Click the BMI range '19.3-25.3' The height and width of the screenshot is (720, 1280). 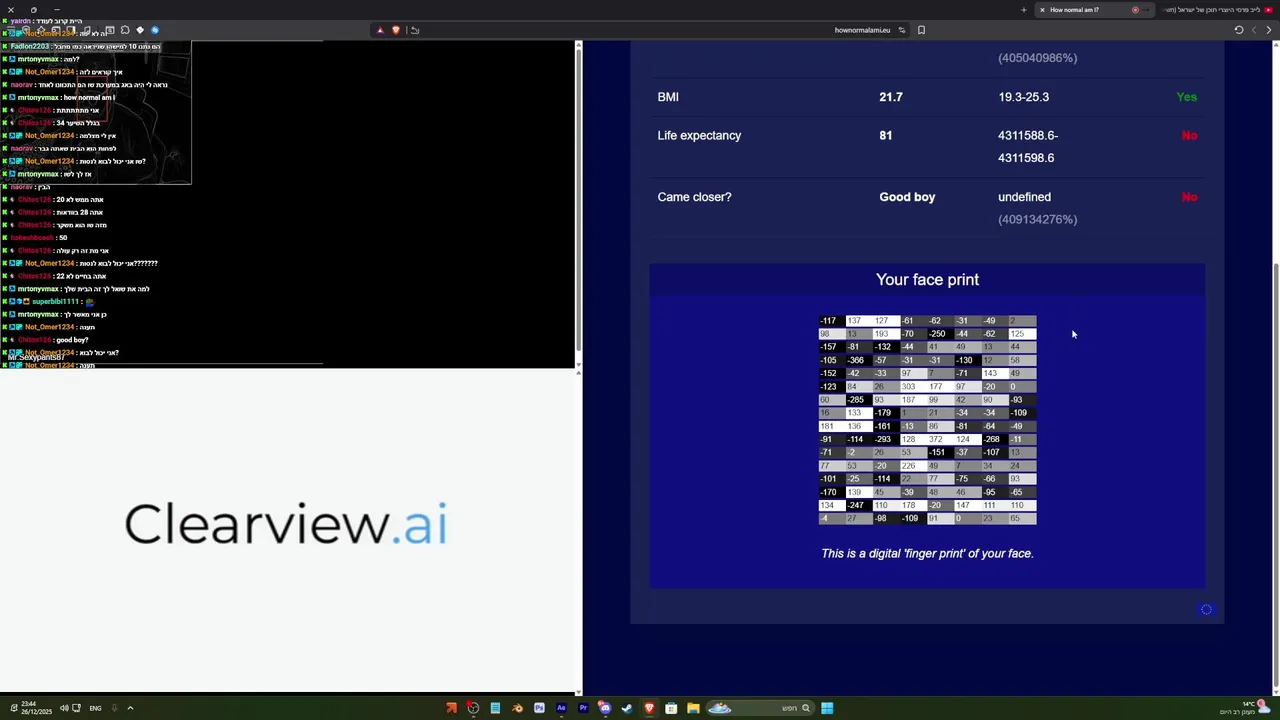[1023, 97]
